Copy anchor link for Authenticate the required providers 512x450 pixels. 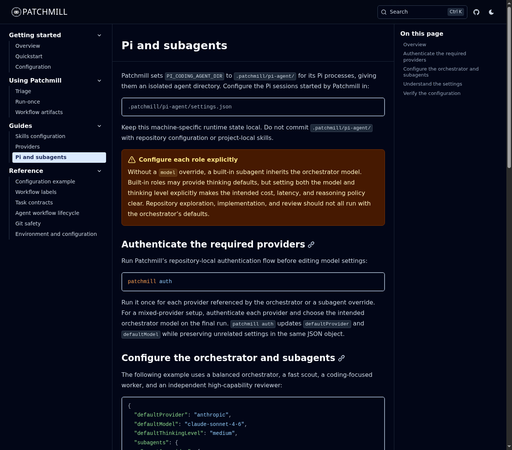(311, 245)
